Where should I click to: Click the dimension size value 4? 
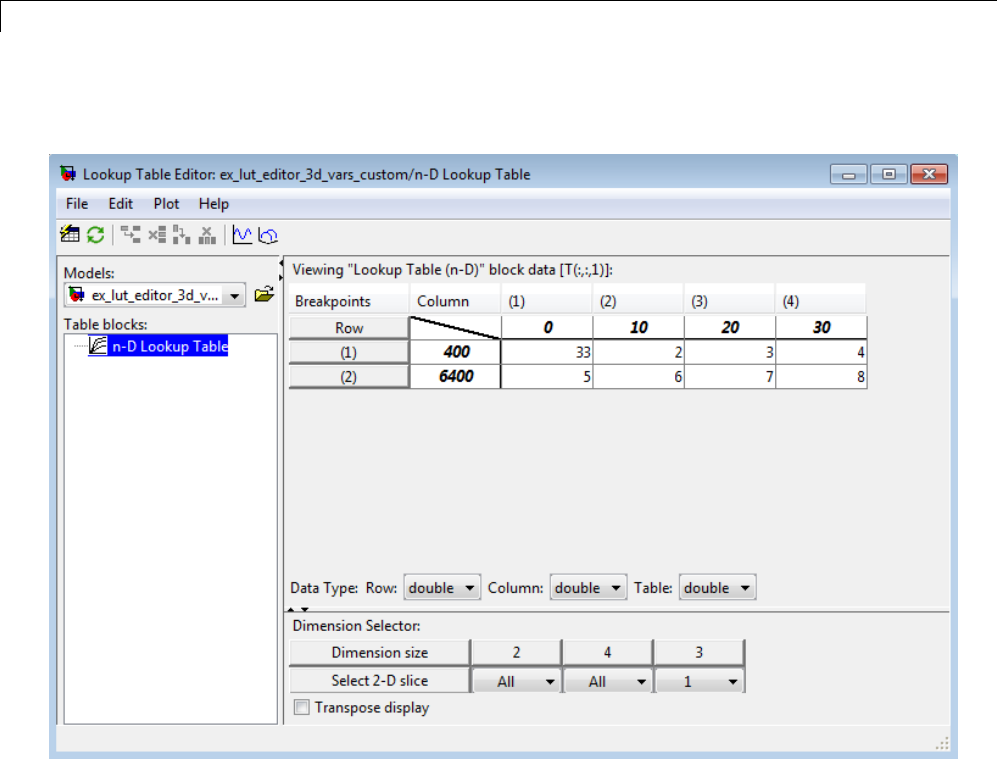coord(608,652)
